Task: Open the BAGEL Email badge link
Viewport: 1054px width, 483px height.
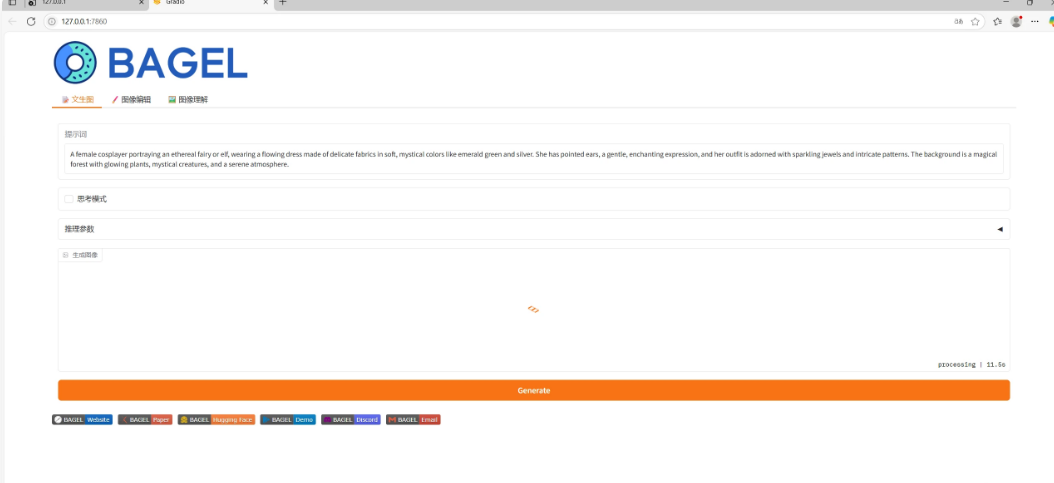Action: (x=413, y=419)
